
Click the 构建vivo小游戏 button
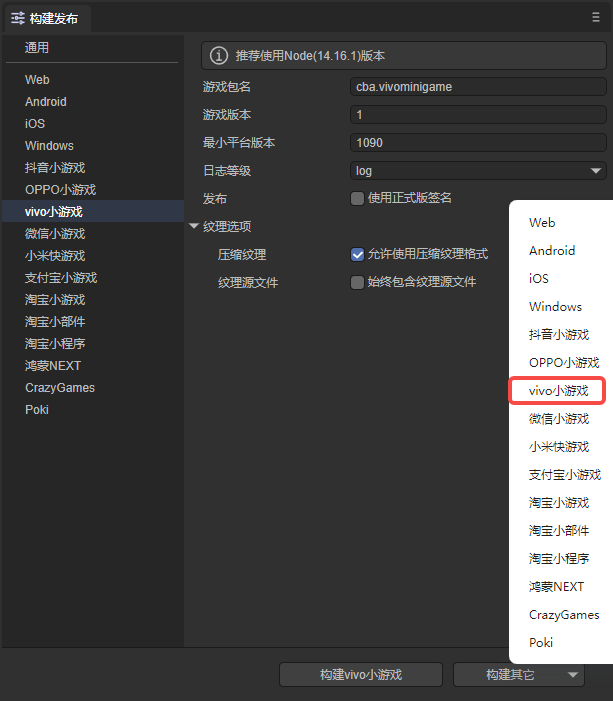click(x=360, y=675)
